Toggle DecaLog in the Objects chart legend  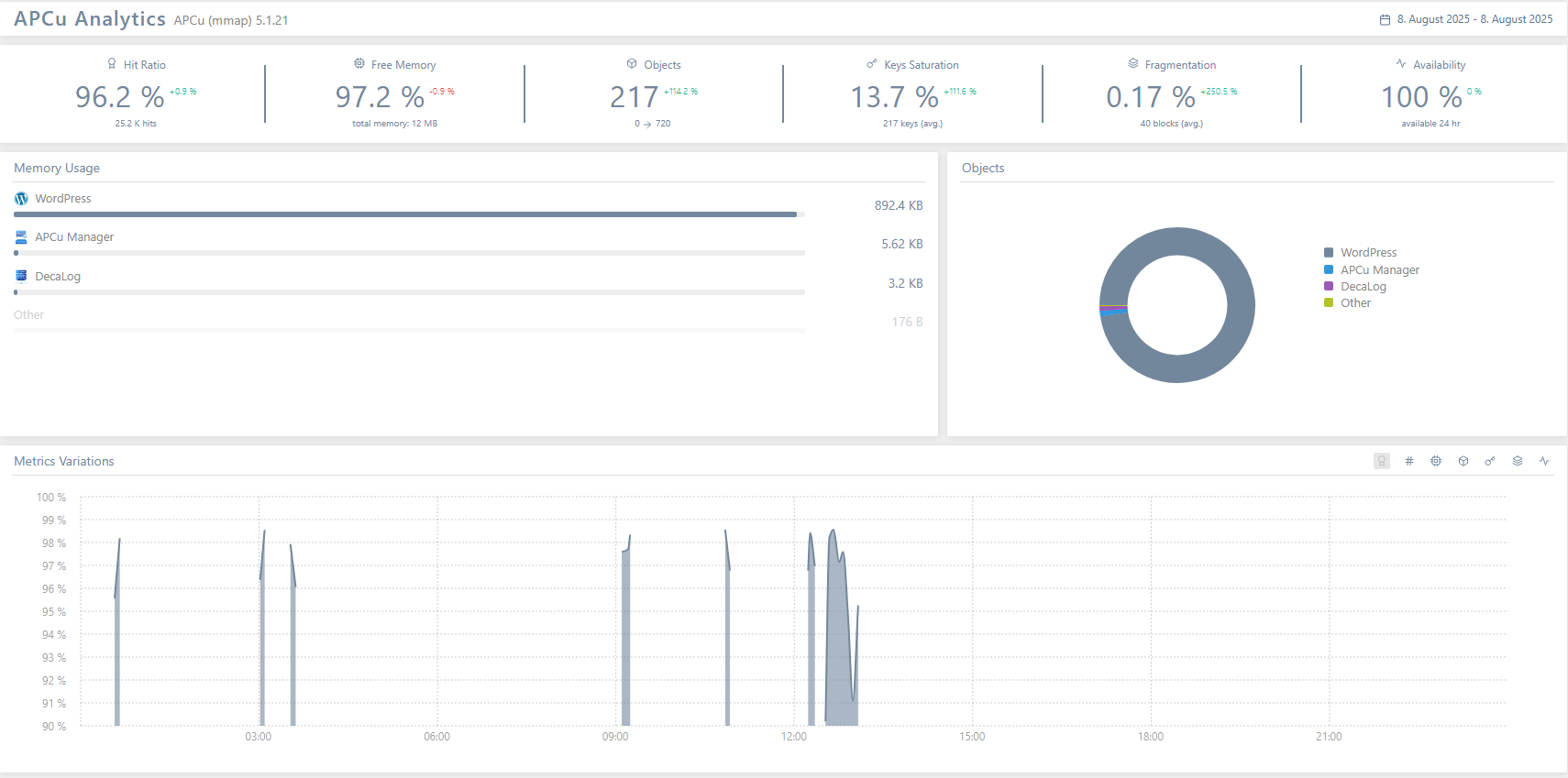(1363, 287)
